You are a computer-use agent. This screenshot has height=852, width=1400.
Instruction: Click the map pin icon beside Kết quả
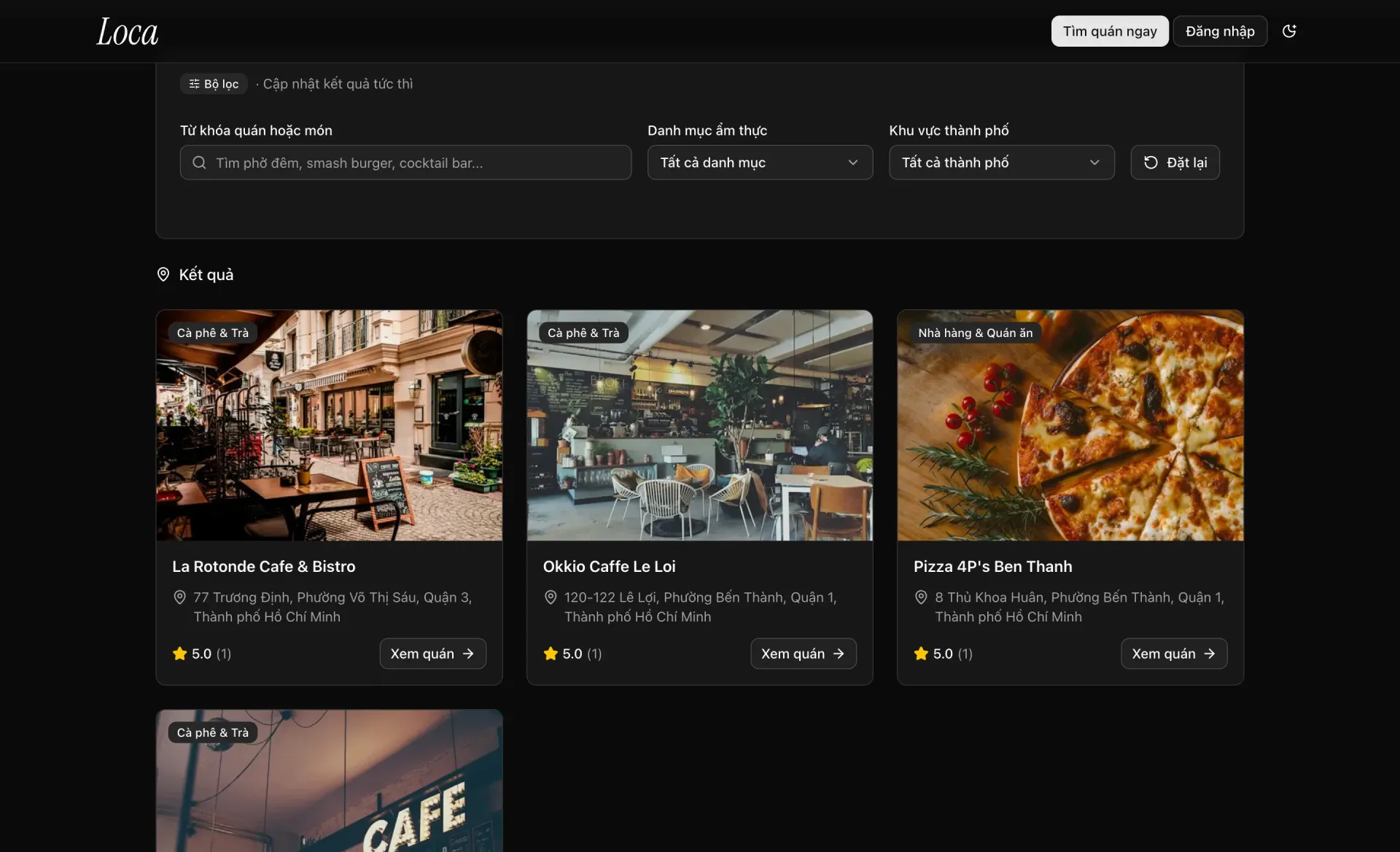tap(163, 274)
